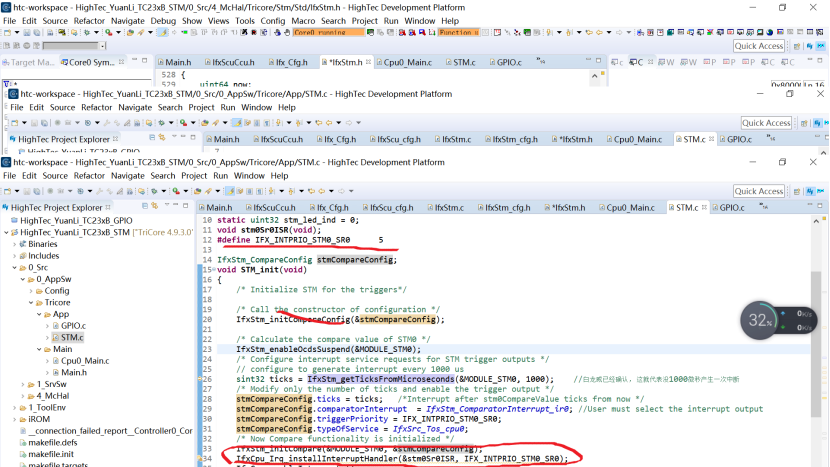Image resolution: width=830 pixels, height=467 pixels.
Task: Maximize front Project Explorer panel
Action: pos(185,205)
